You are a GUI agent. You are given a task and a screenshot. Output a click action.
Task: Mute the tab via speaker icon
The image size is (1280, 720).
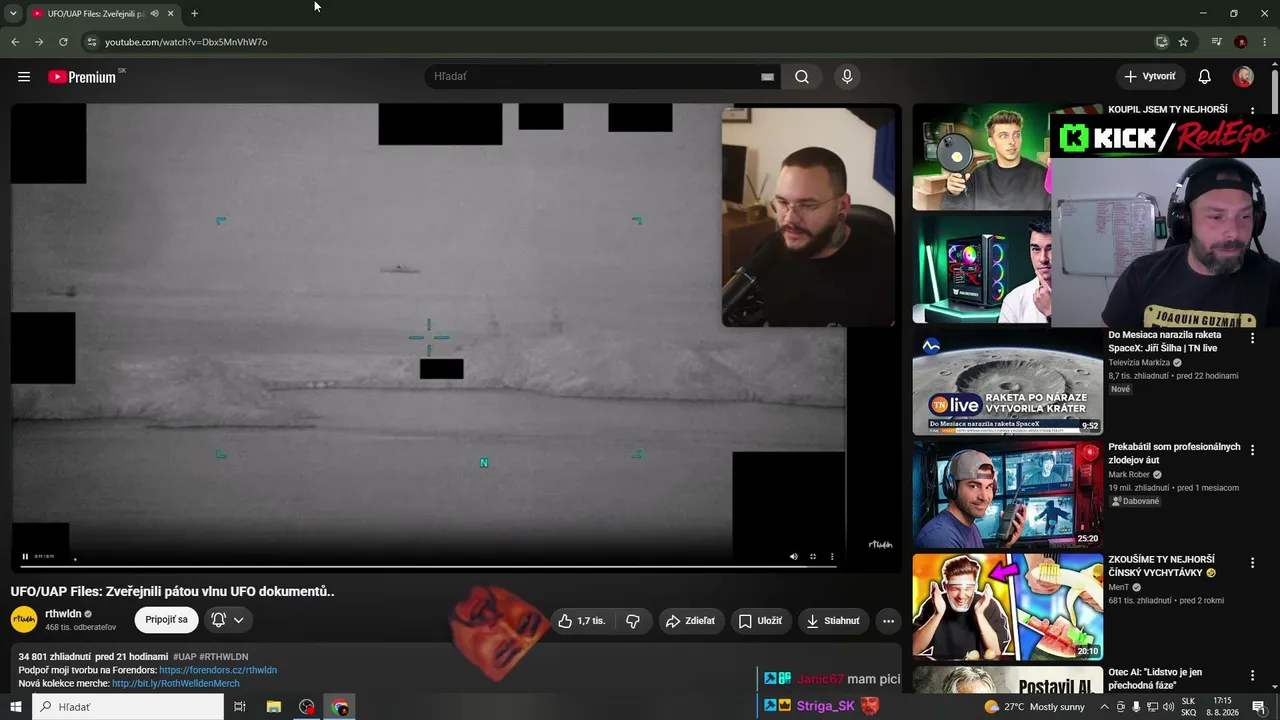pyautogui.click(x=154, y=14)
